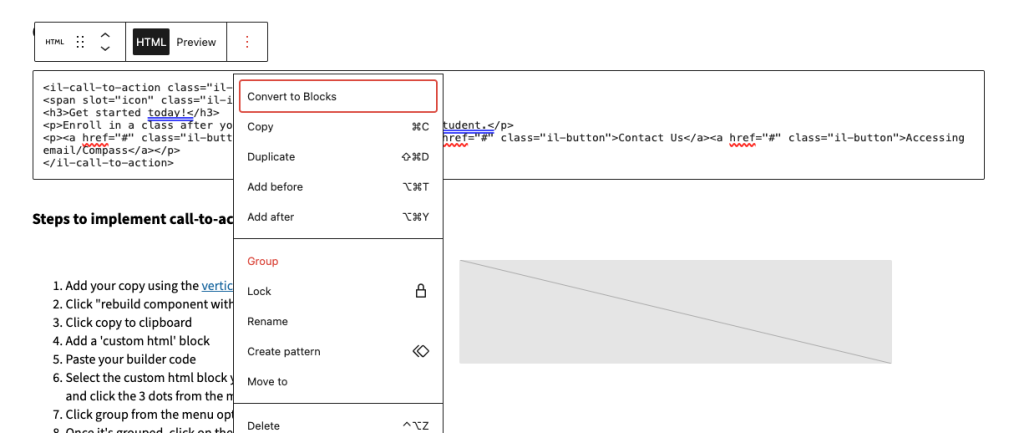Switch to the Preview tab
The width and height of the screenshot is (1024, 433).
(x=196, y=42)
